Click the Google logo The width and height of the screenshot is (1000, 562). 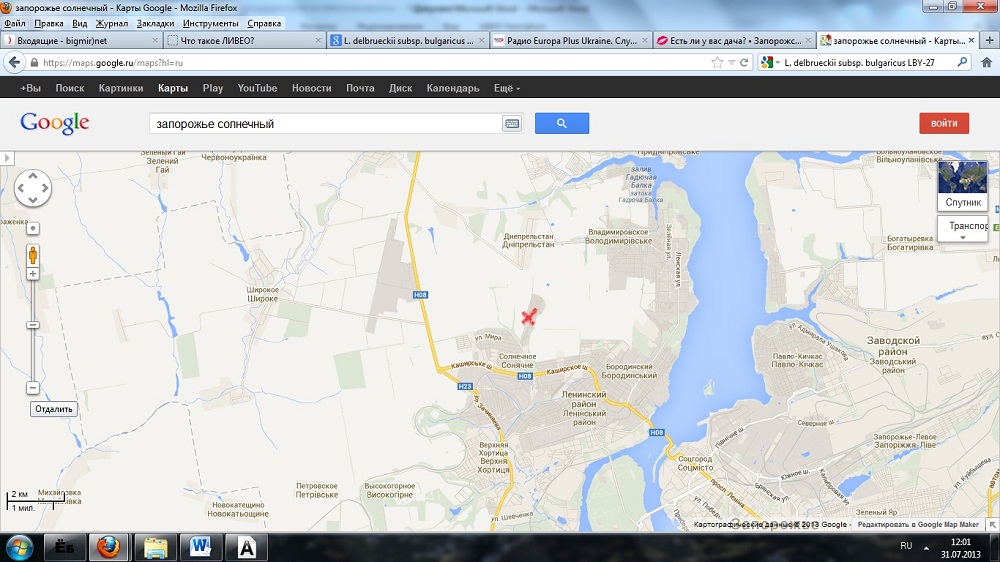(x=54, y=122)
